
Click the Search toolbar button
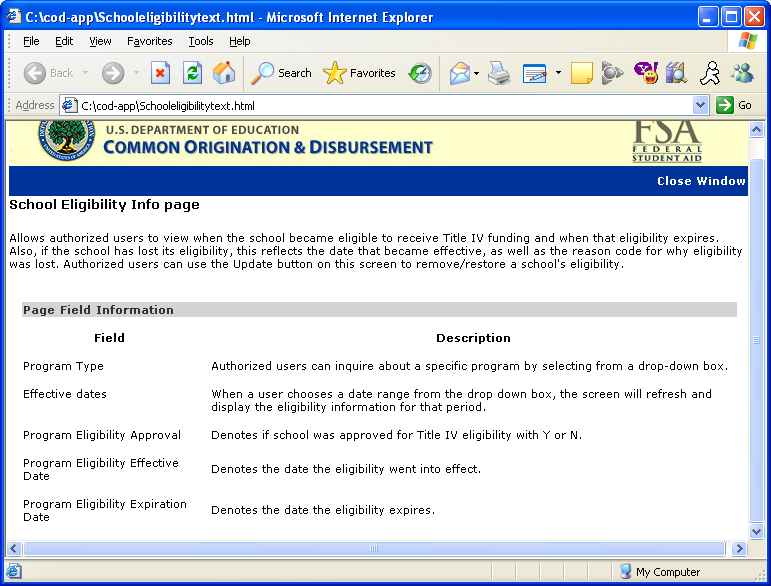[x=282, y=73]
